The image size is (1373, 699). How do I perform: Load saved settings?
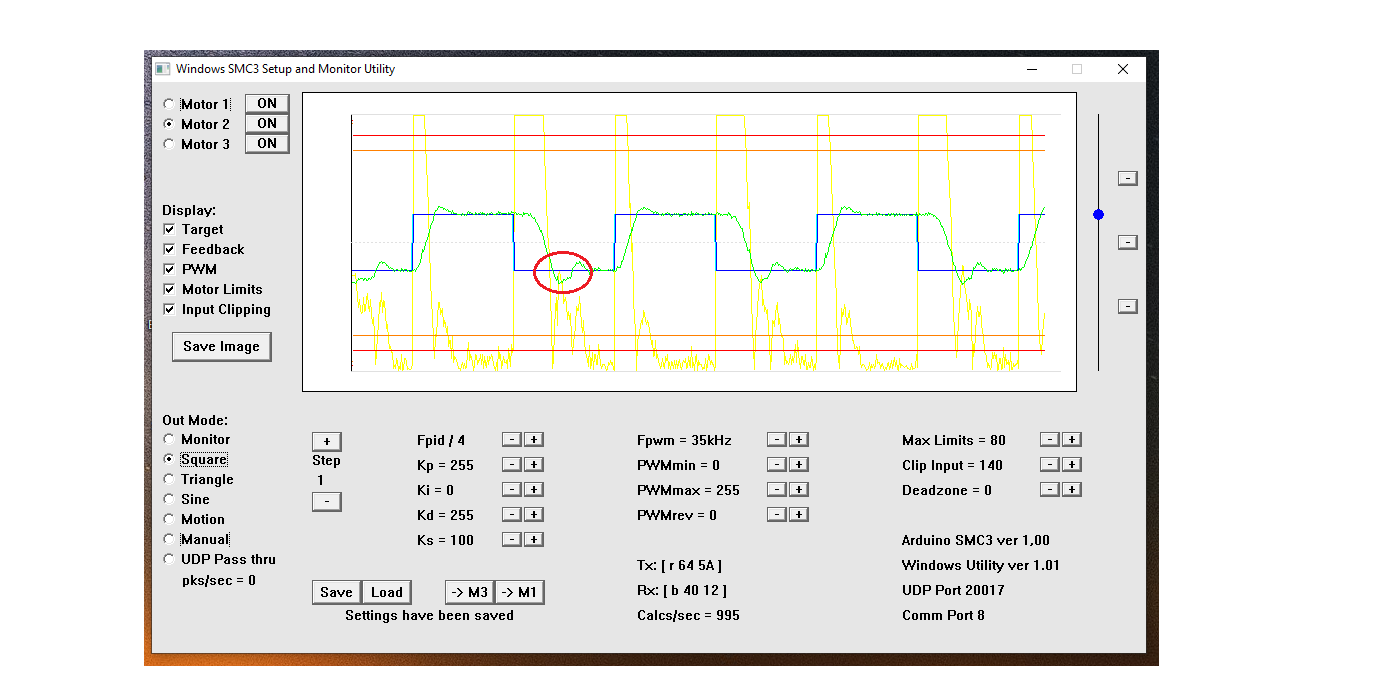pyautogui.click(x=386, y=592)
